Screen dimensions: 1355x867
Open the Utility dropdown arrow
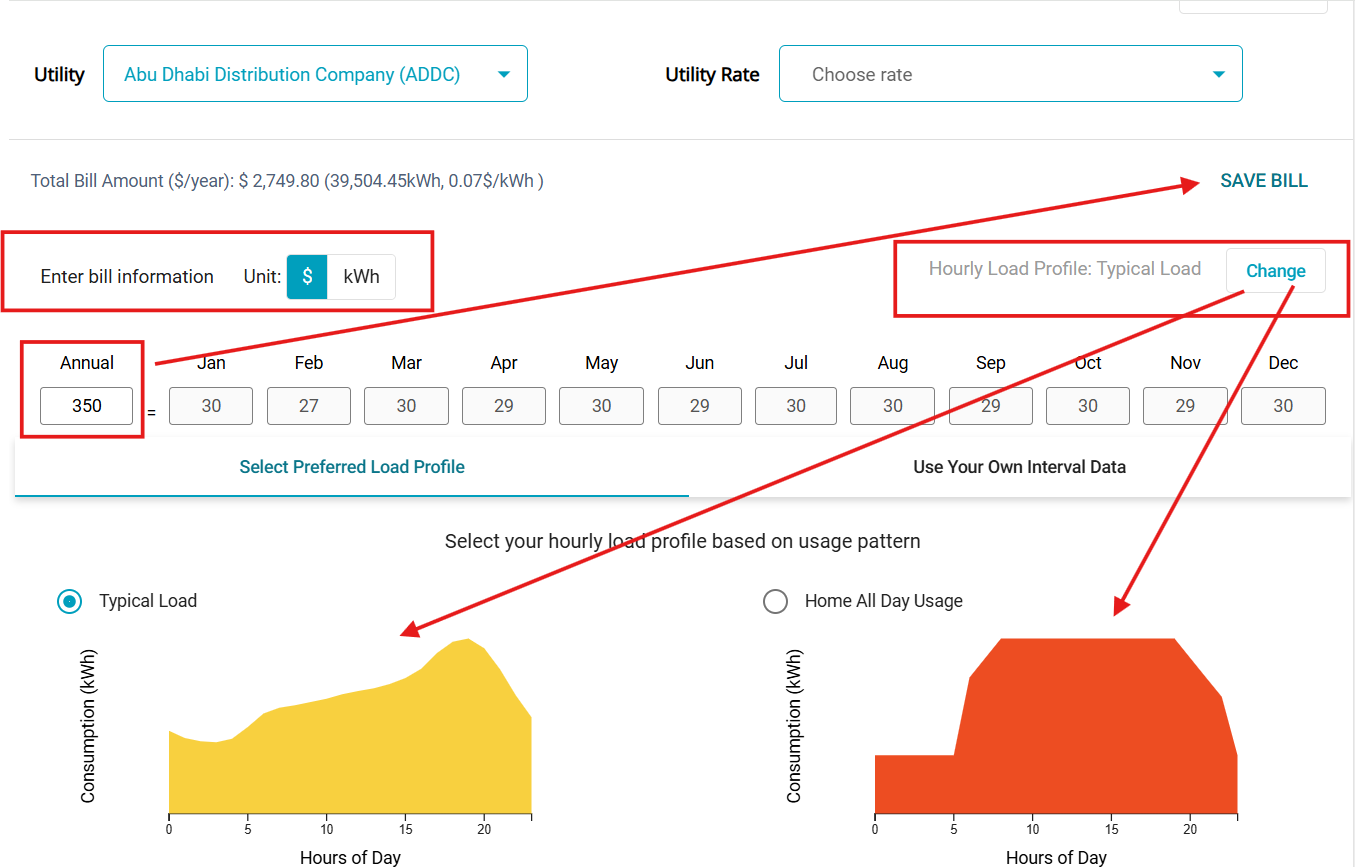tap(503, 75)
